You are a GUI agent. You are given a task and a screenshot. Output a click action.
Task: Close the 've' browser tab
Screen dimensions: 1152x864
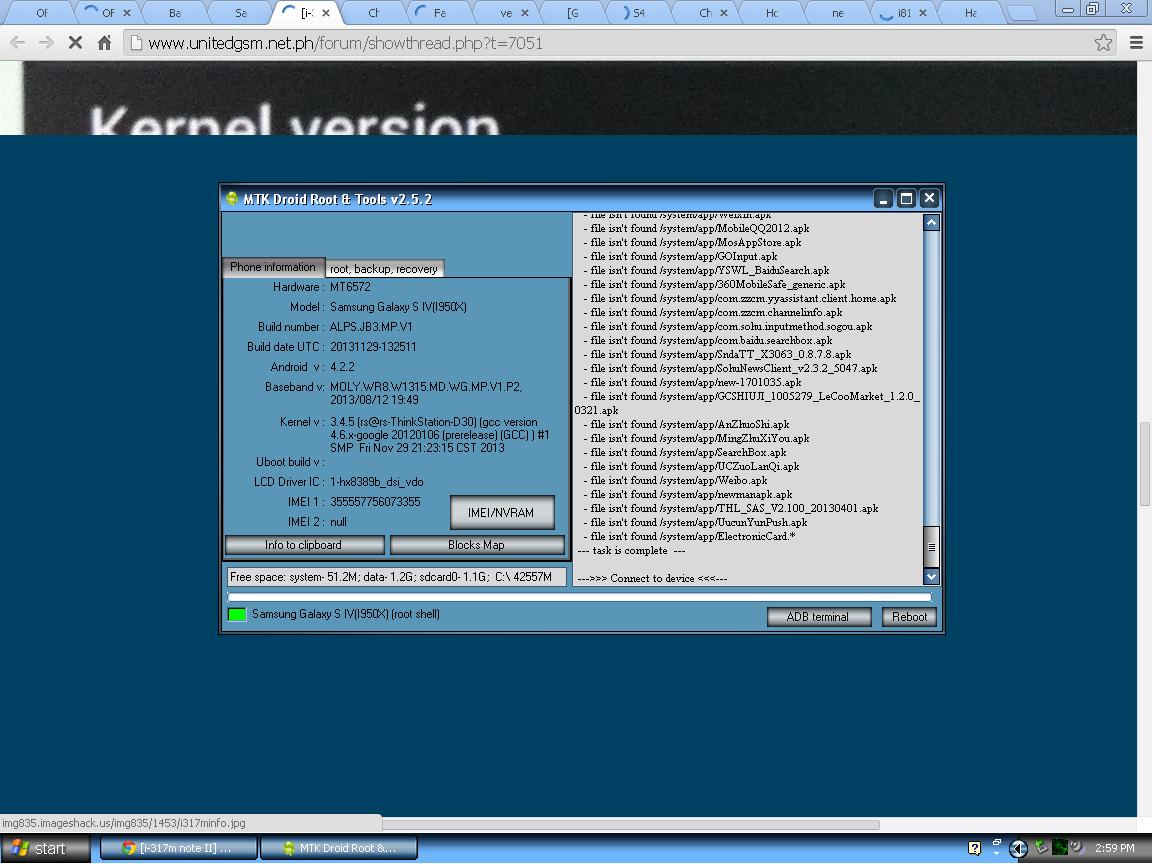tap(525, 12)
